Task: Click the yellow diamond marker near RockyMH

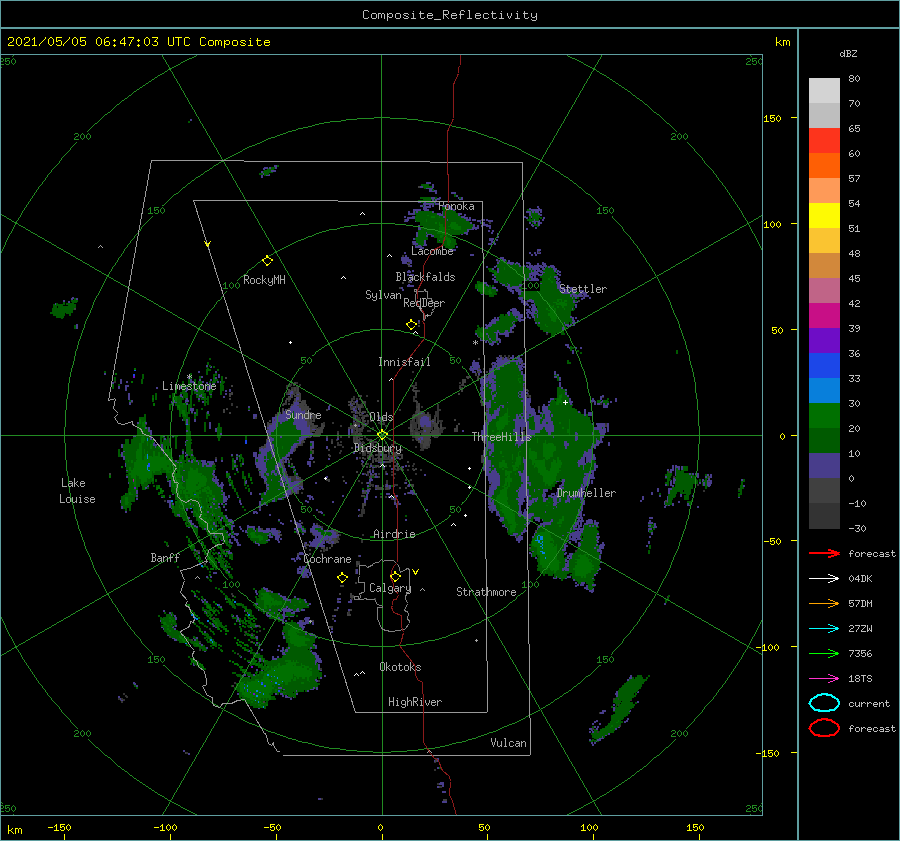Action: [x=267, y=261]
